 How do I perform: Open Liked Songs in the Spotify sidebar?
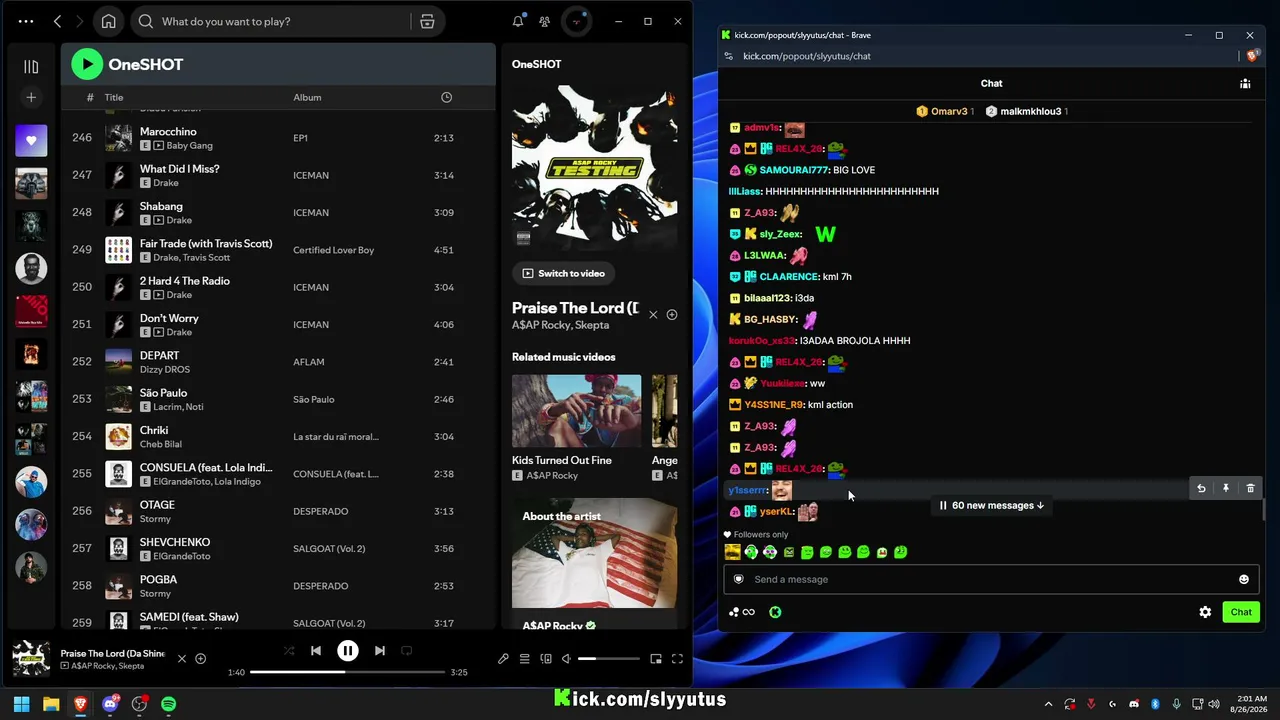tap(31, 141)
